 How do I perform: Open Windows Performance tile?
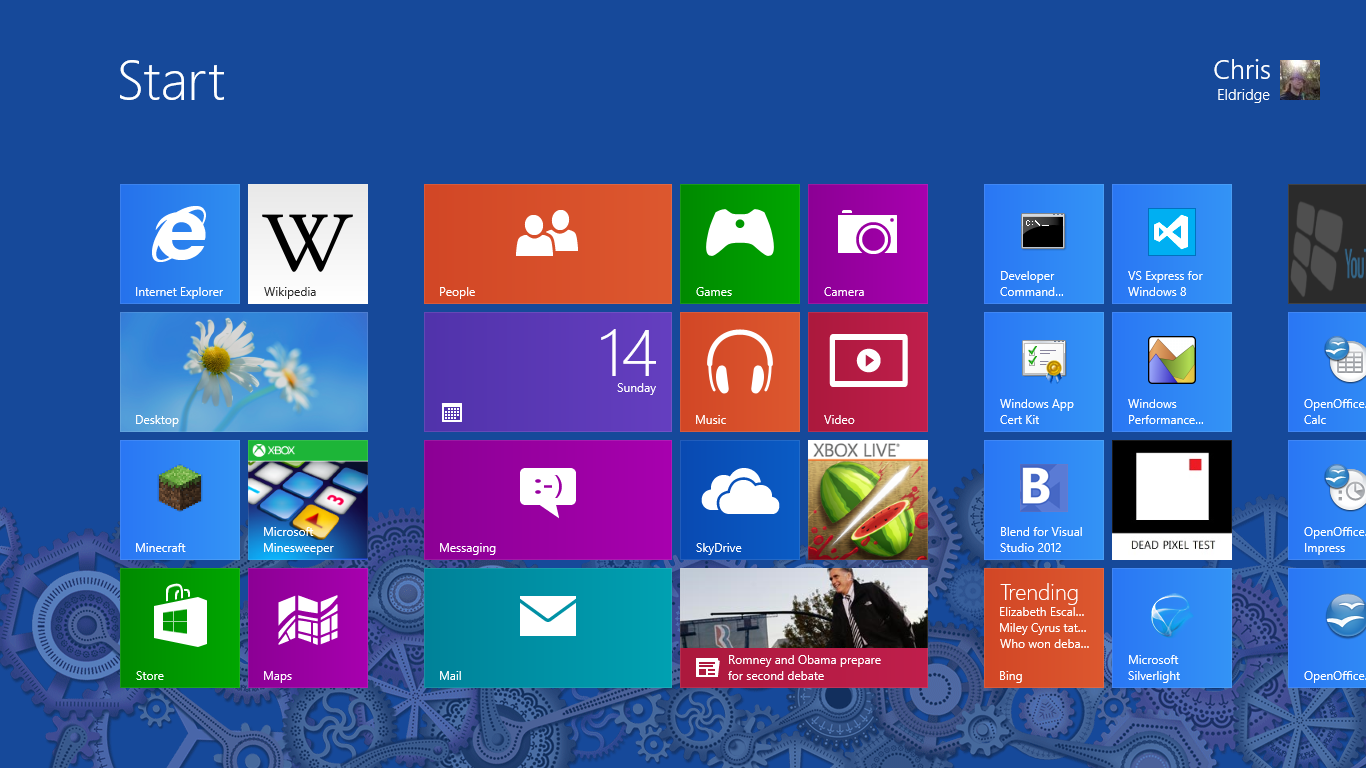coord(1172,372)
